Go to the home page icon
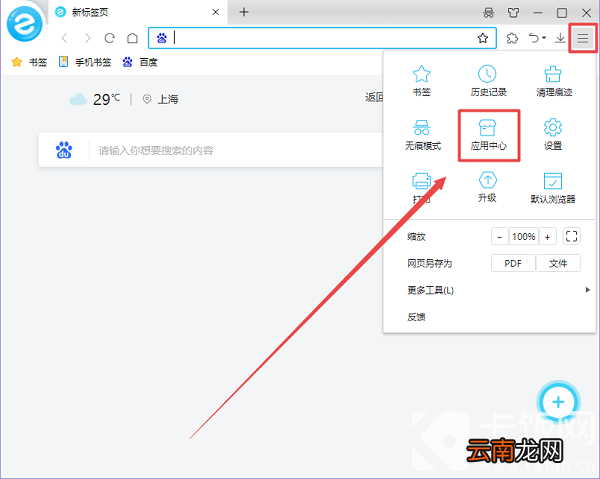 coord(132,38)
